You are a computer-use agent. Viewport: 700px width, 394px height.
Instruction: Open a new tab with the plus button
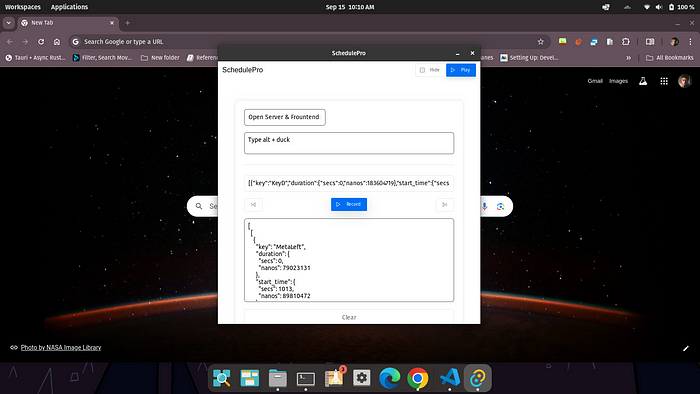[128, 23]
